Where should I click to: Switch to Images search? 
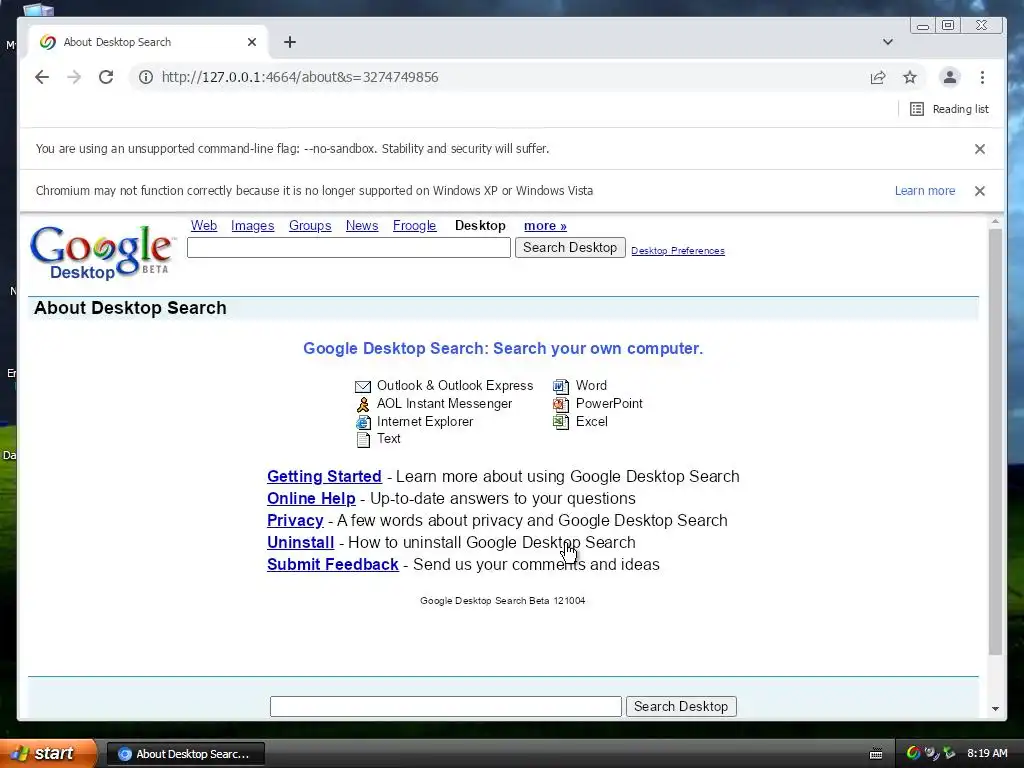[x=253, y=225]
